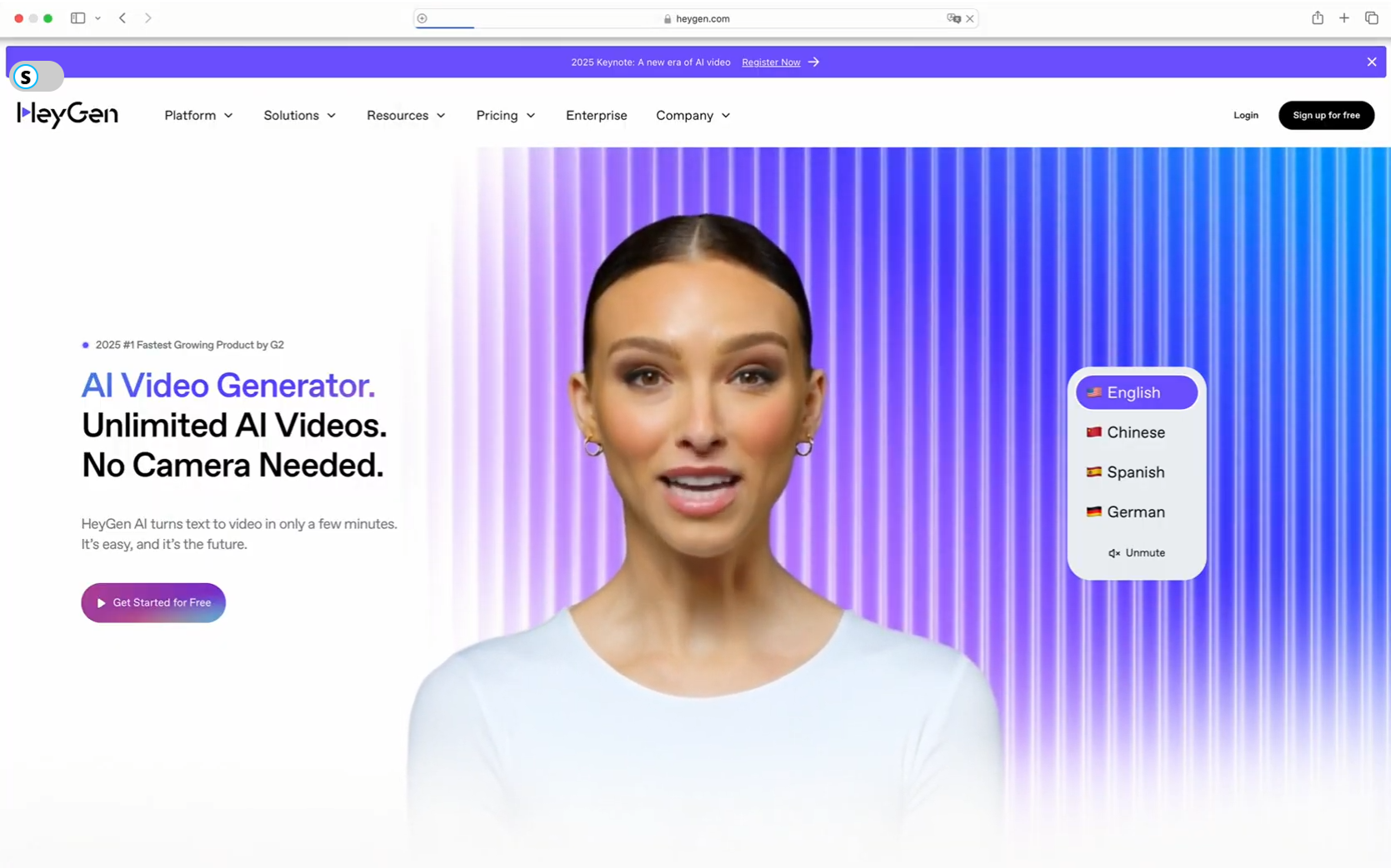1391x868 pixels.
Task: Expand the Company menu
Action: click(693, 115)
